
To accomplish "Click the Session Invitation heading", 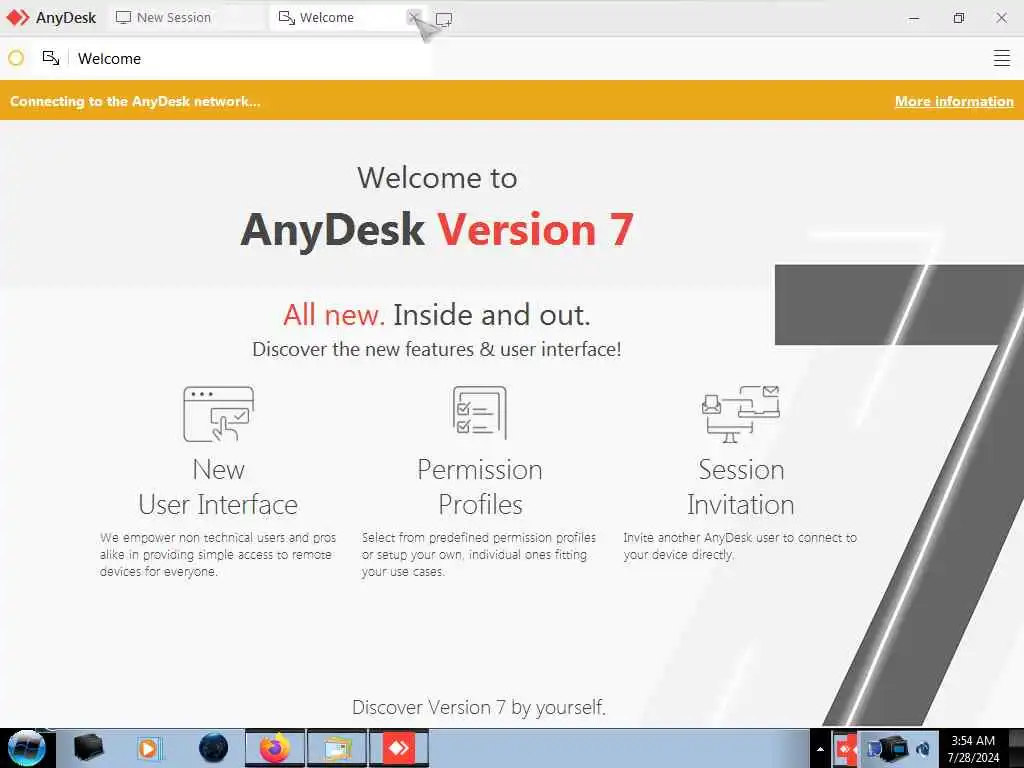I will (741, 487).
